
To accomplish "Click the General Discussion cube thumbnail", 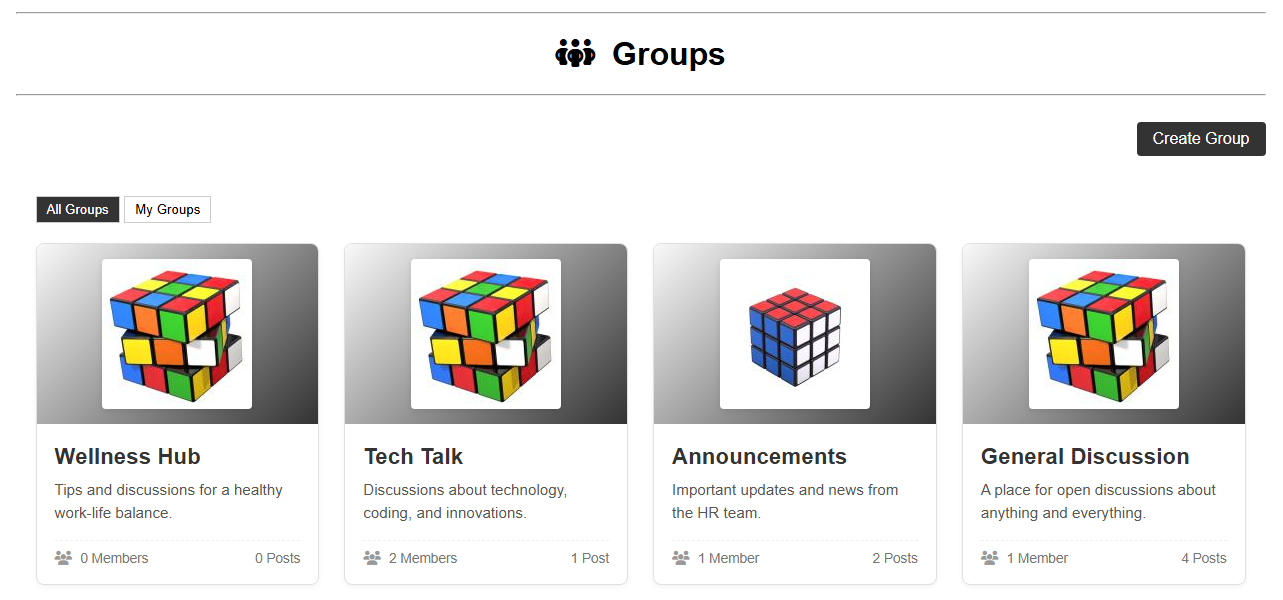I will point(1103,334).
